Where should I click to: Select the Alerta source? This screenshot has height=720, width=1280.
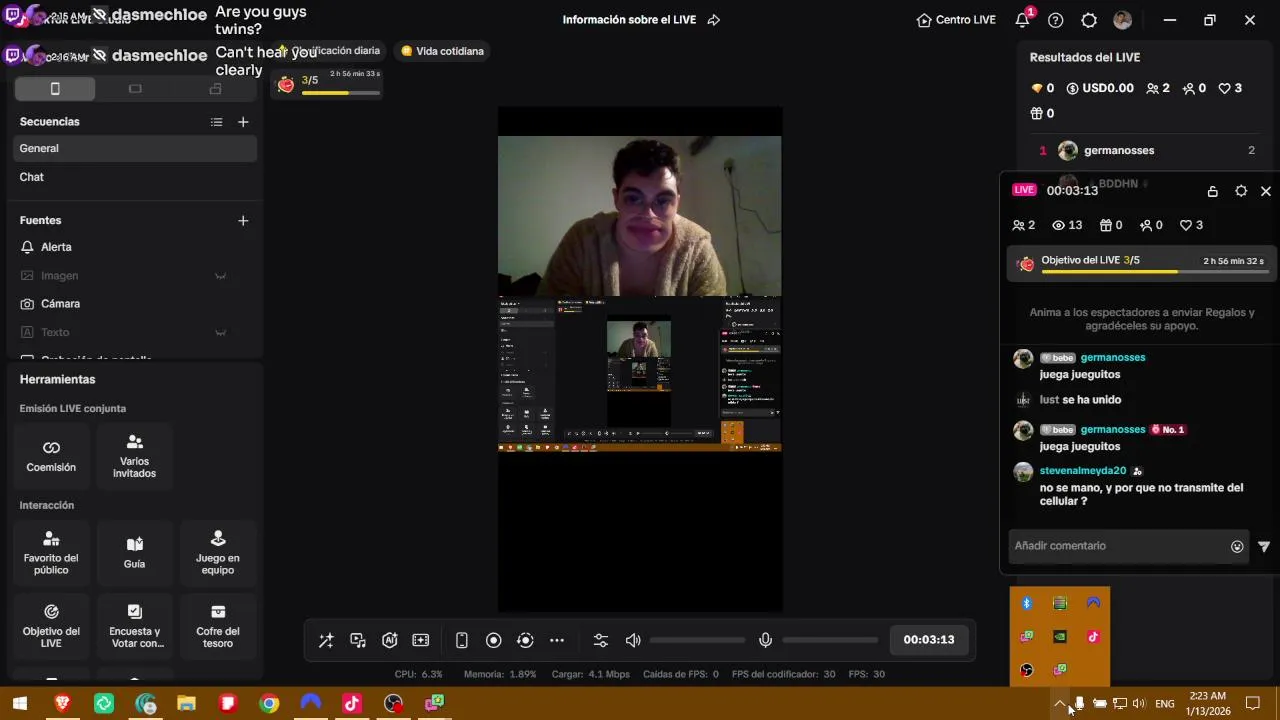click(136, 247)
